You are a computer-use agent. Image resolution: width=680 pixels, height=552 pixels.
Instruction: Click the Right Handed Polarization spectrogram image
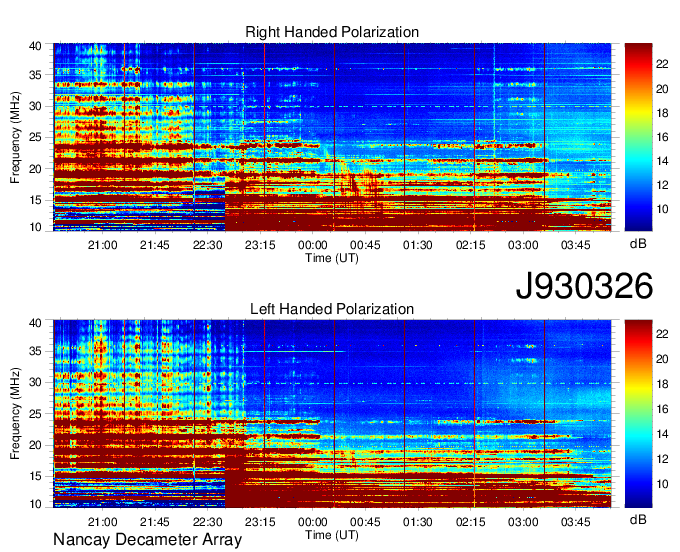coord(332,137)
